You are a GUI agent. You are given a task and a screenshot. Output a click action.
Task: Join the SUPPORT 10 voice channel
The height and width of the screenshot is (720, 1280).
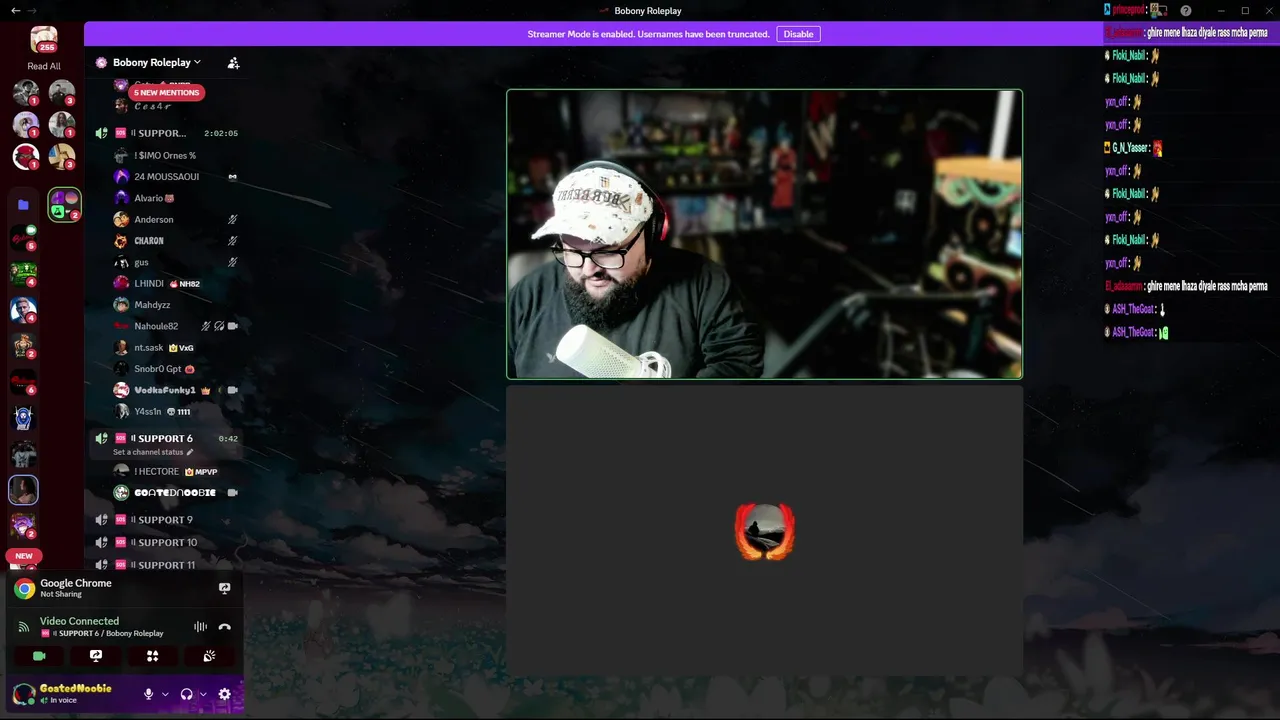[166, 542]
